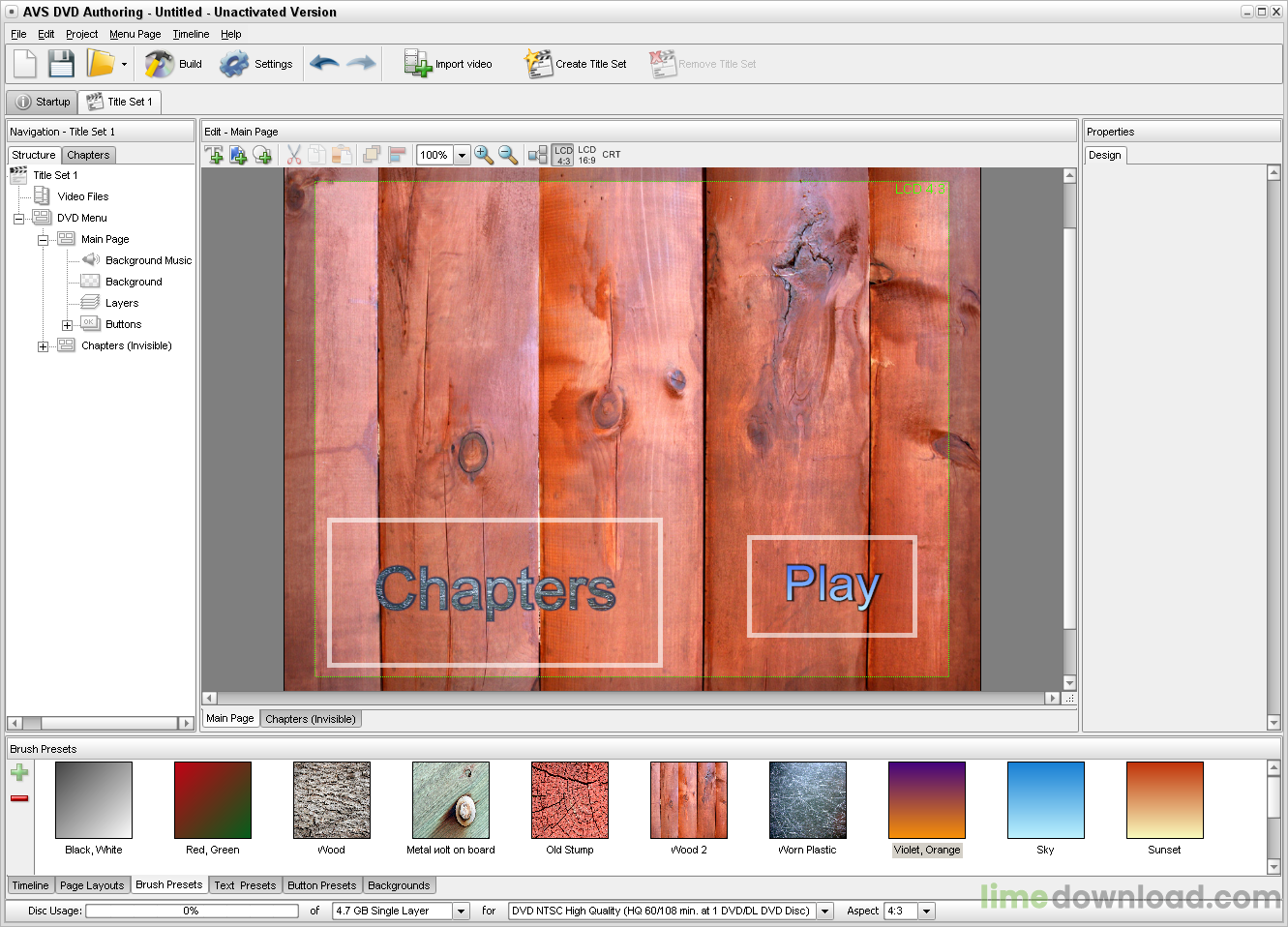
Task: Click the Add image icon in the Edit toolbar
Action: pos(238,155)
